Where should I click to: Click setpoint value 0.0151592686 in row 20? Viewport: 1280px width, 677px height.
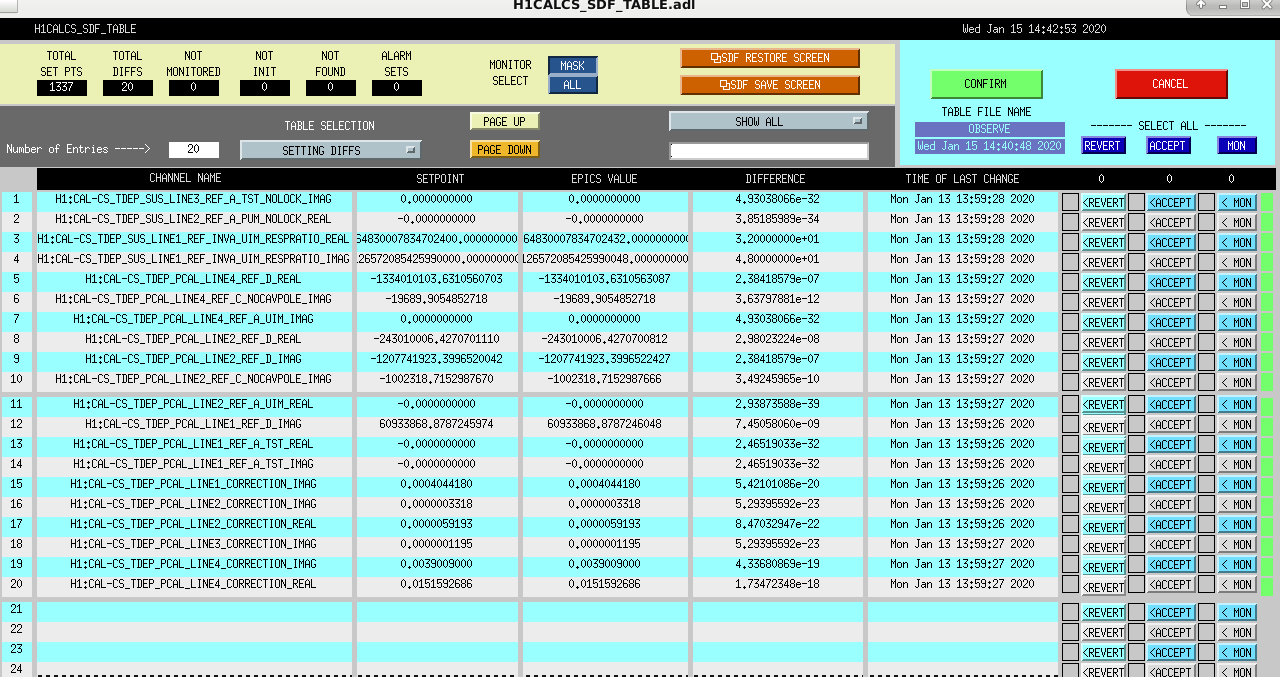click(438, 583)
